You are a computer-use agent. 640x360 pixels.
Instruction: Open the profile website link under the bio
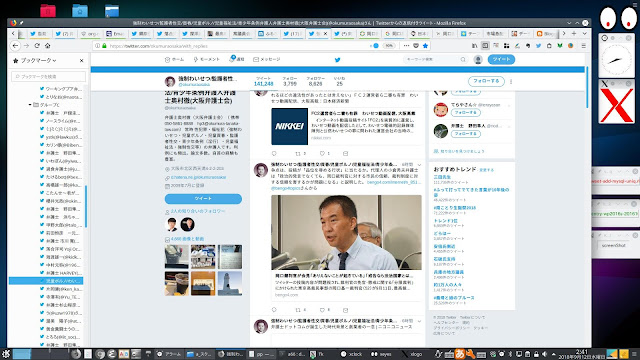[x=198, y=178]
